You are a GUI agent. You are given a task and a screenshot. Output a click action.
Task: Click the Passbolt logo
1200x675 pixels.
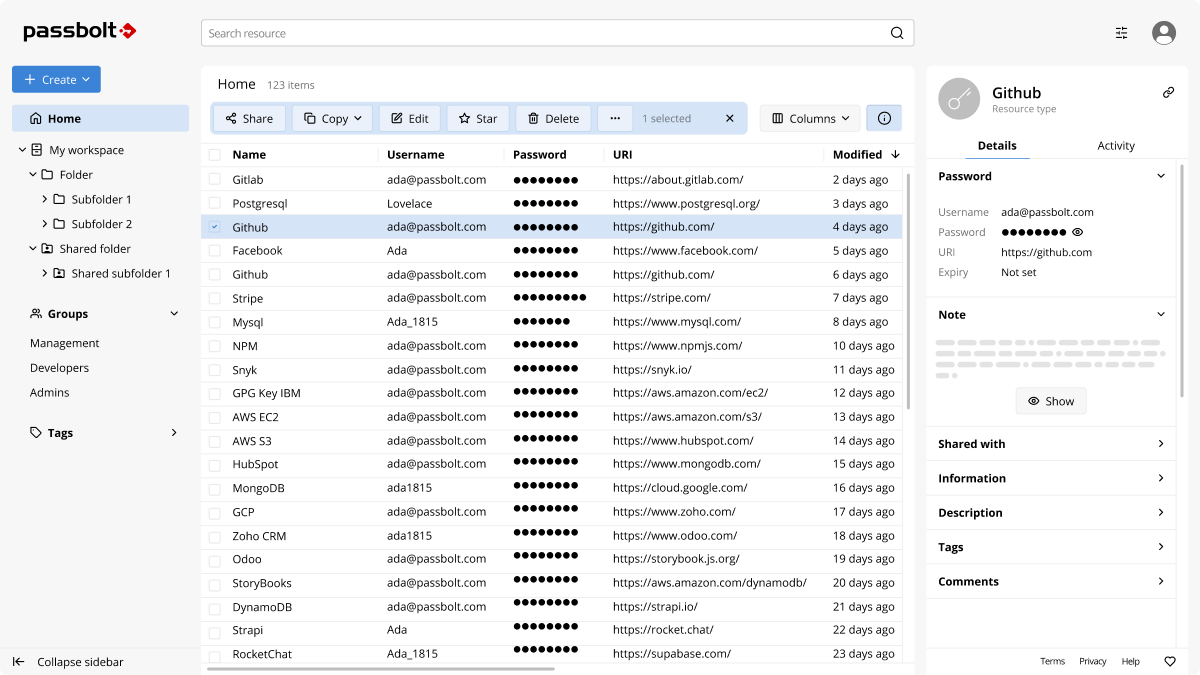click(x=80, y=31)
